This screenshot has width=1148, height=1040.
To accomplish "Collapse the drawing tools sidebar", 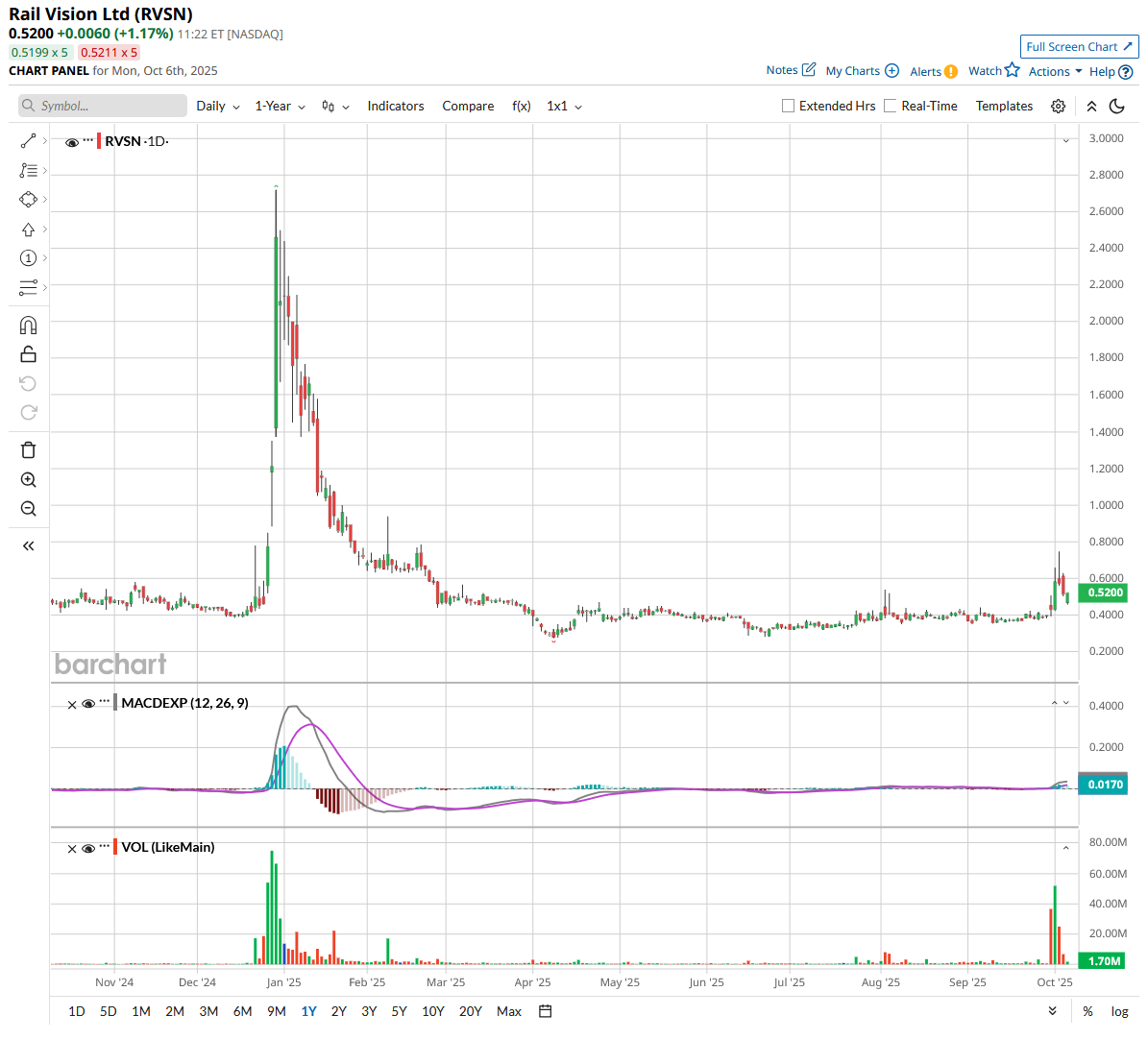I will [x=29, y=546].
